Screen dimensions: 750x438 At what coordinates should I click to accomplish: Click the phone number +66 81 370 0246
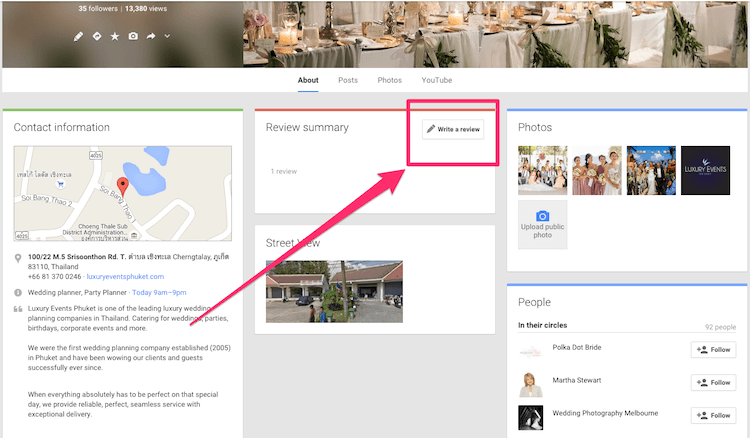(55, 276)
